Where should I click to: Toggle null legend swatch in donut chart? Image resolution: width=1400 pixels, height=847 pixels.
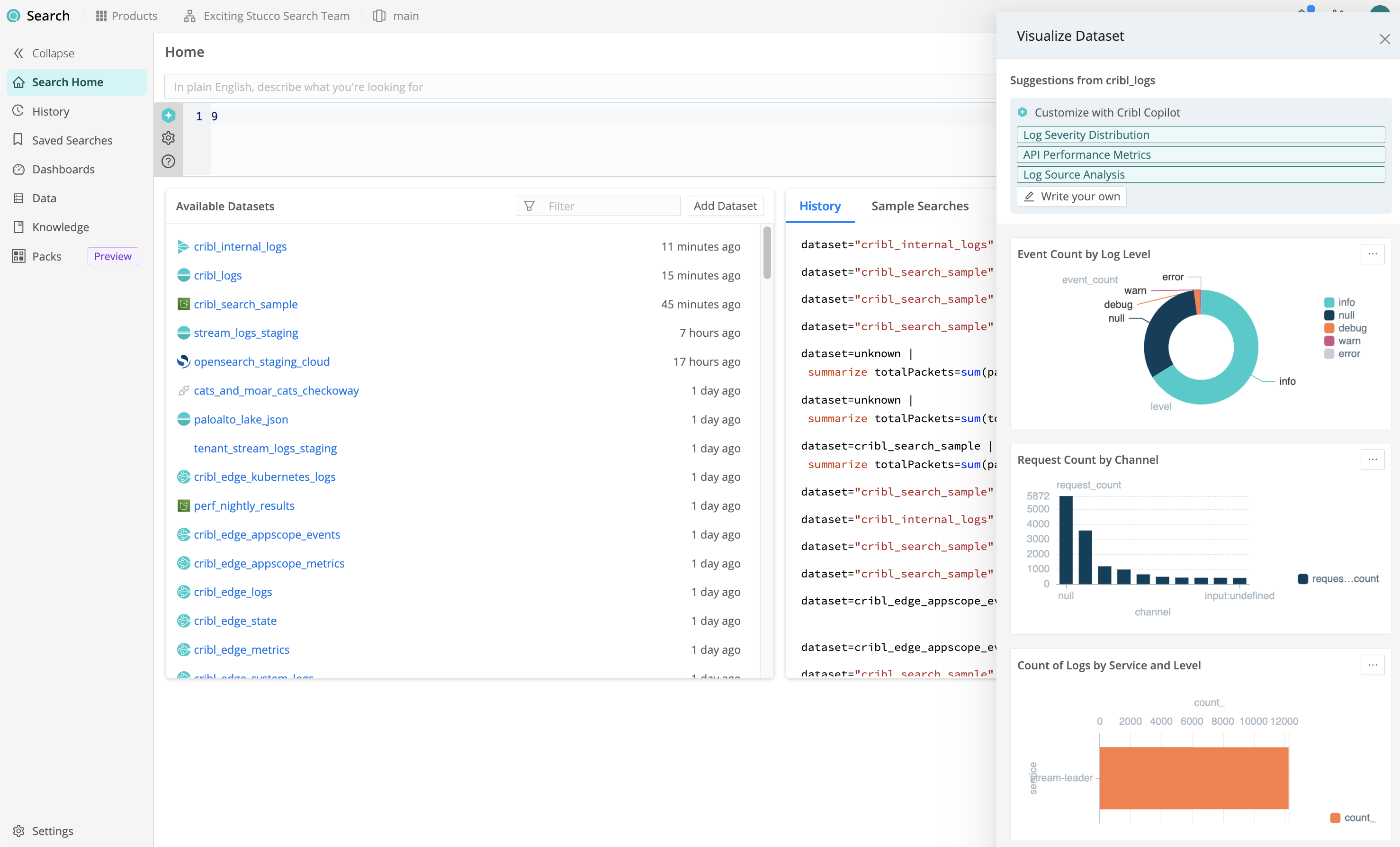[x=1329, y=315]
